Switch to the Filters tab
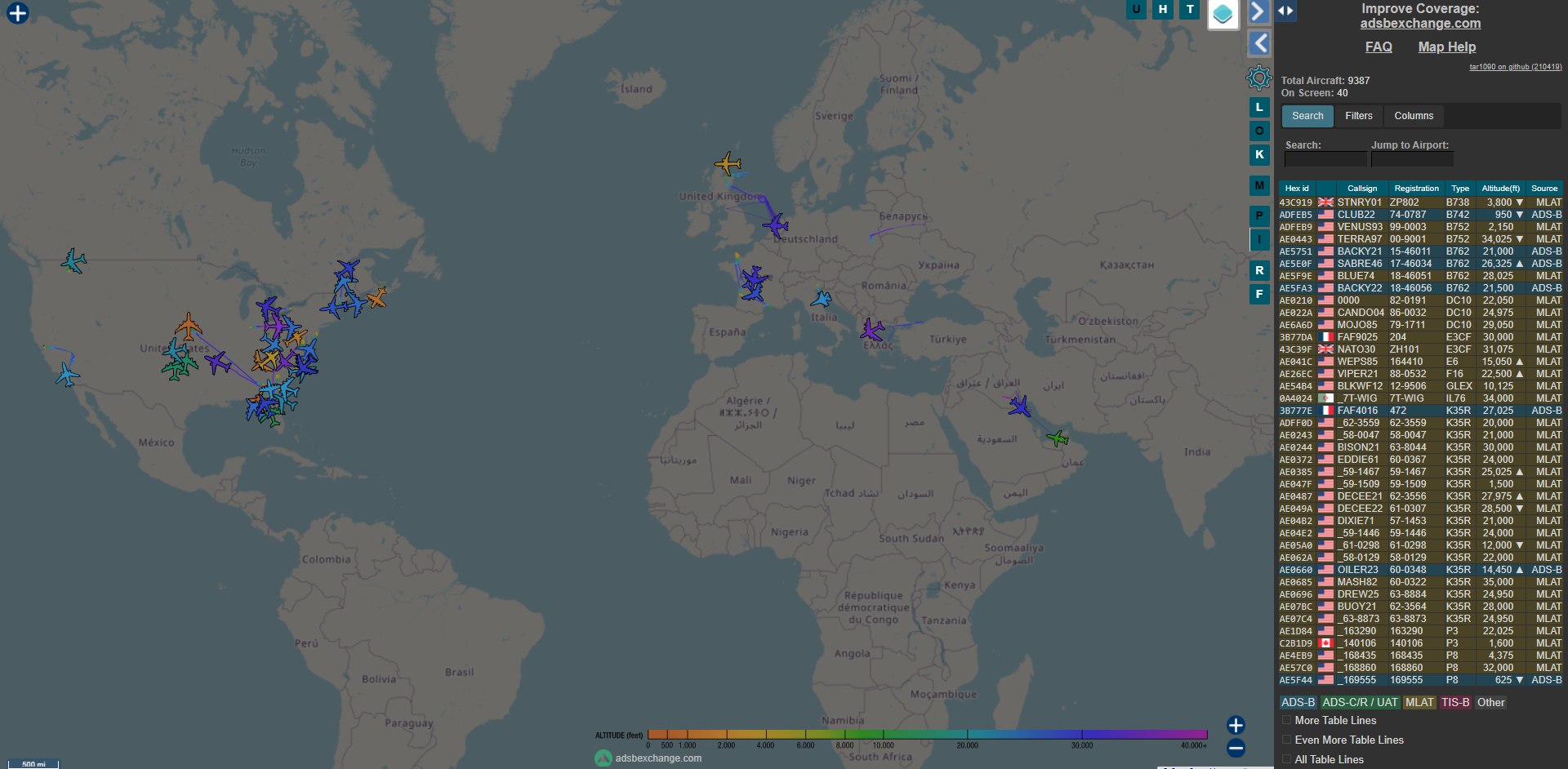The image size is (1568, 769). (1359, 116)
